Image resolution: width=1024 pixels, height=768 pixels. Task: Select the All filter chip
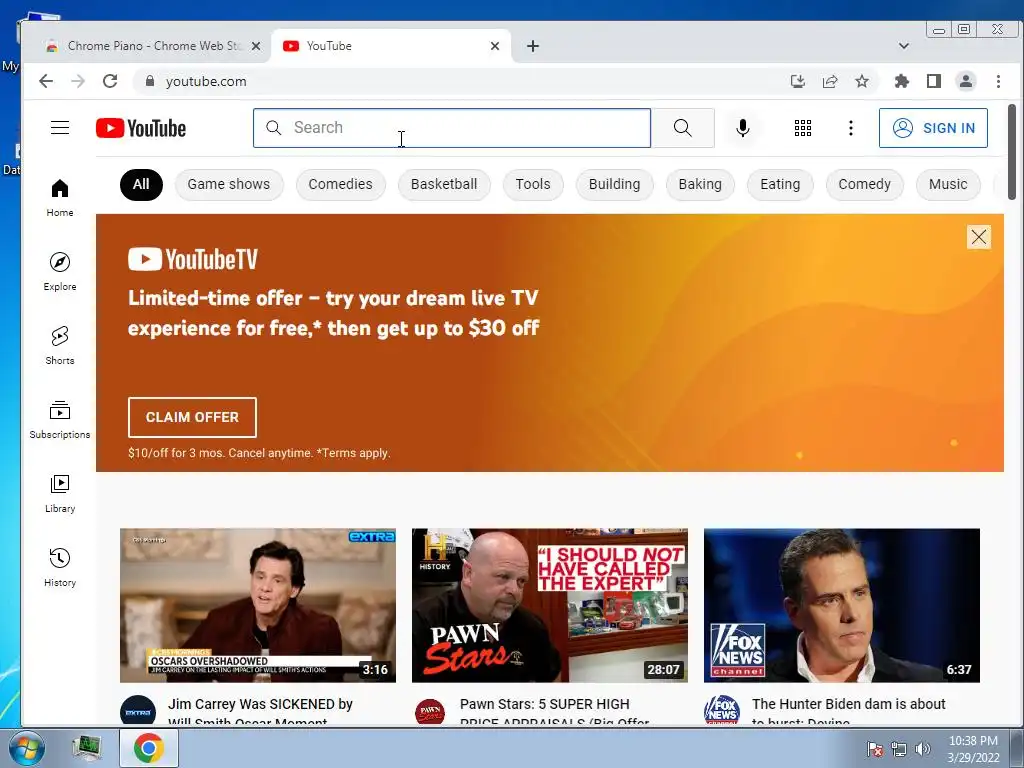[x=141, y=185]
